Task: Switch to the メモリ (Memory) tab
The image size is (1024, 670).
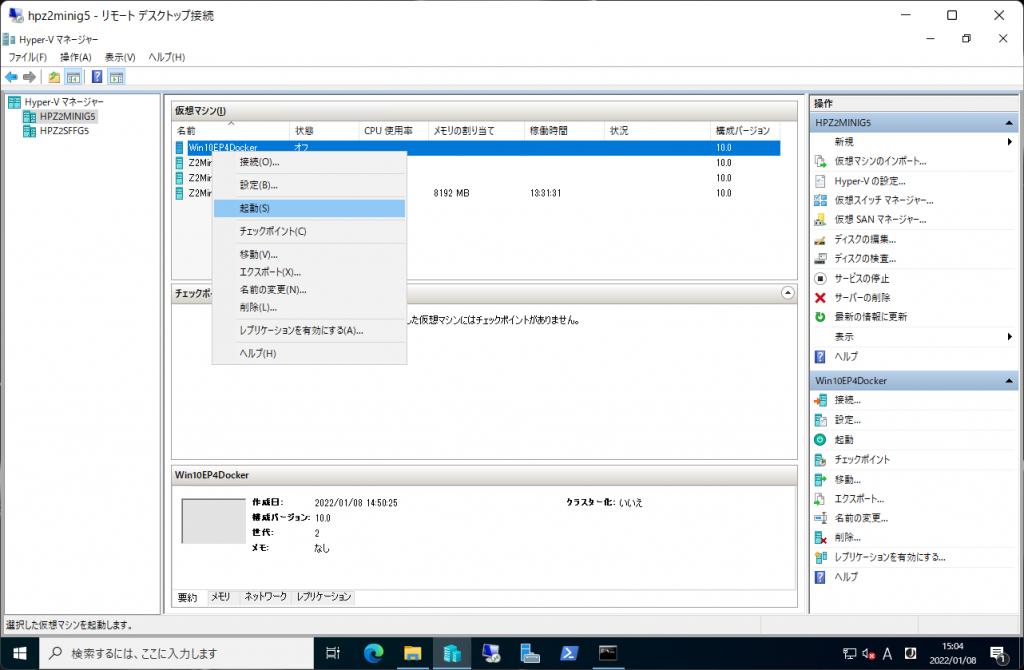Action: [220, 597]
